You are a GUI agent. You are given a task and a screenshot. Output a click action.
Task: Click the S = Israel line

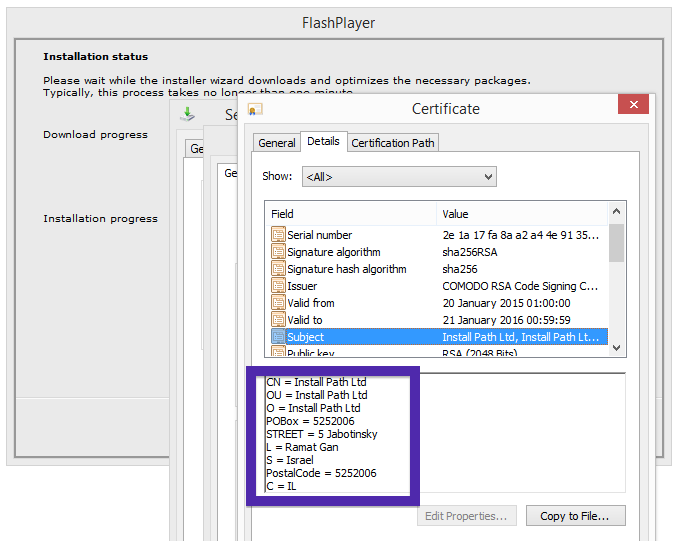tap(290, 460)
